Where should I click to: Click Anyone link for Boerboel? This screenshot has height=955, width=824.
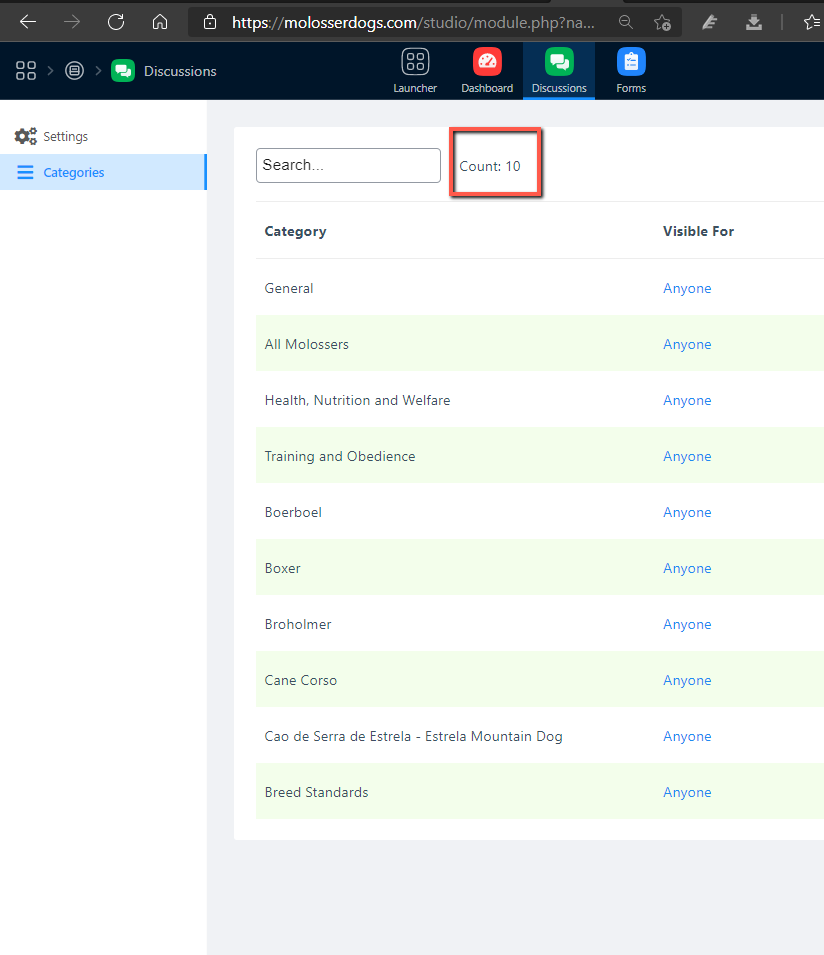(687, 512)
